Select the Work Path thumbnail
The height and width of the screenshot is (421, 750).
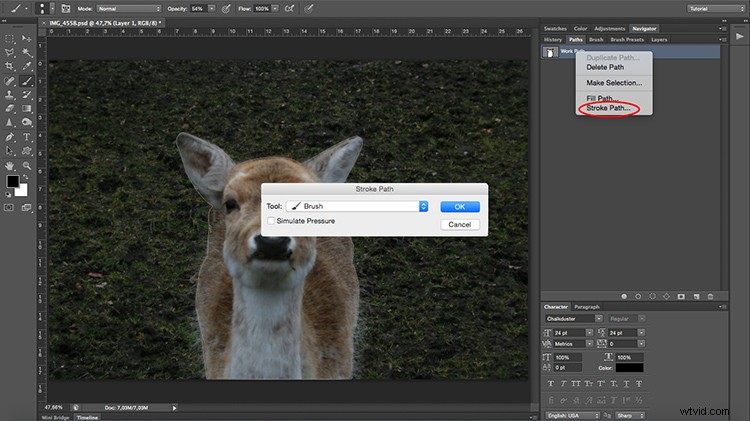tap(550, 52)
